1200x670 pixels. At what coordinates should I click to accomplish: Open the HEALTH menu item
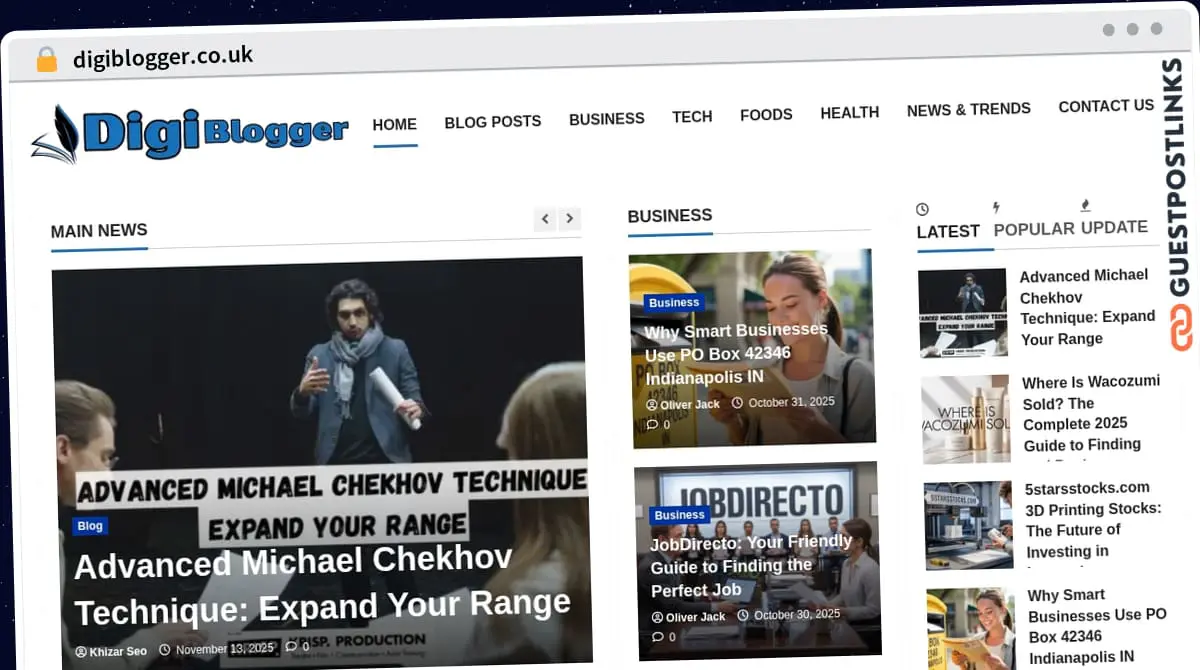[850, 113]
